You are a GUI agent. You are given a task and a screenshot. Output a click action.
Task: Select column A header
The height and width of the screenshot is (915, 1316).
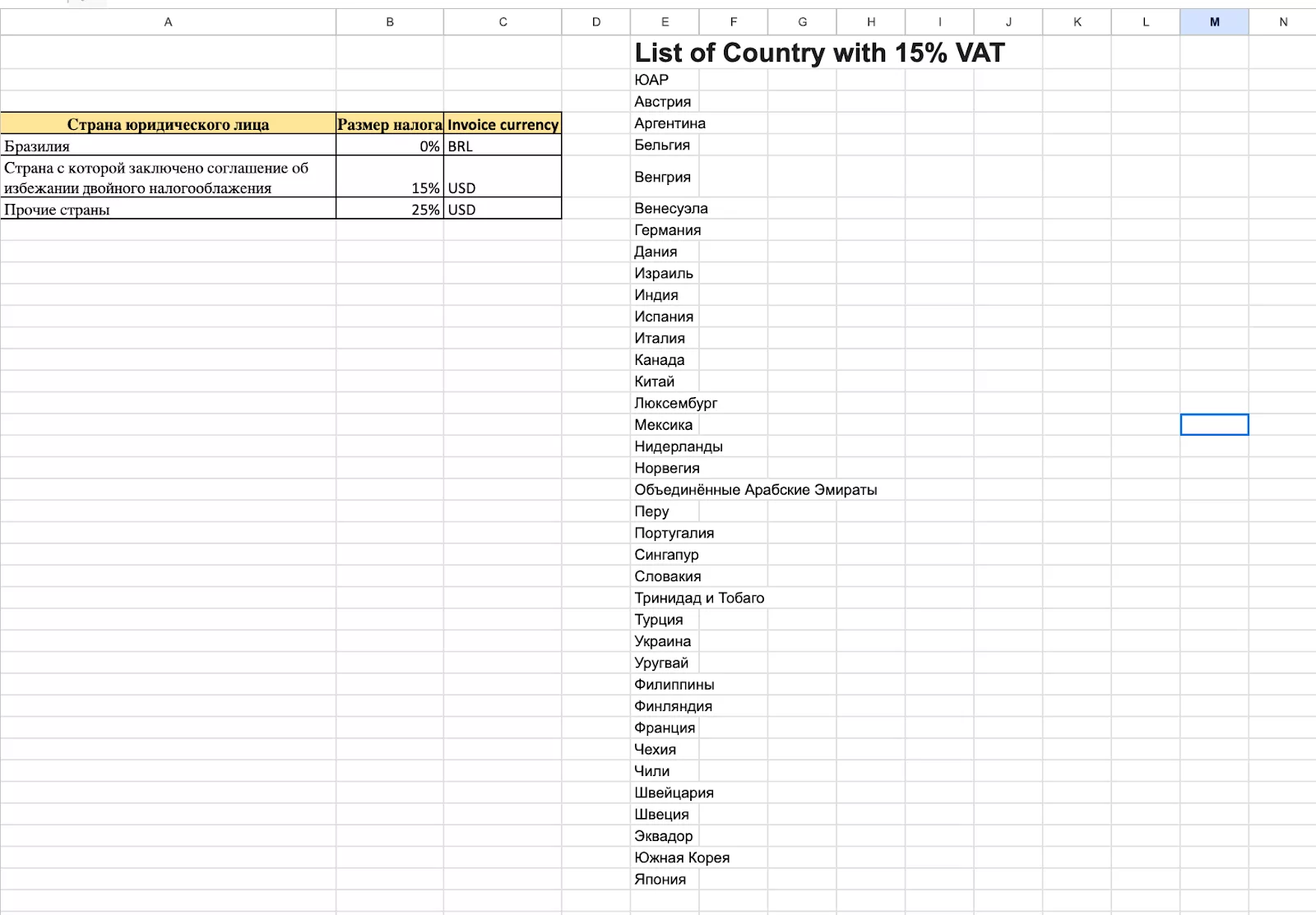(x=168, y=22)
